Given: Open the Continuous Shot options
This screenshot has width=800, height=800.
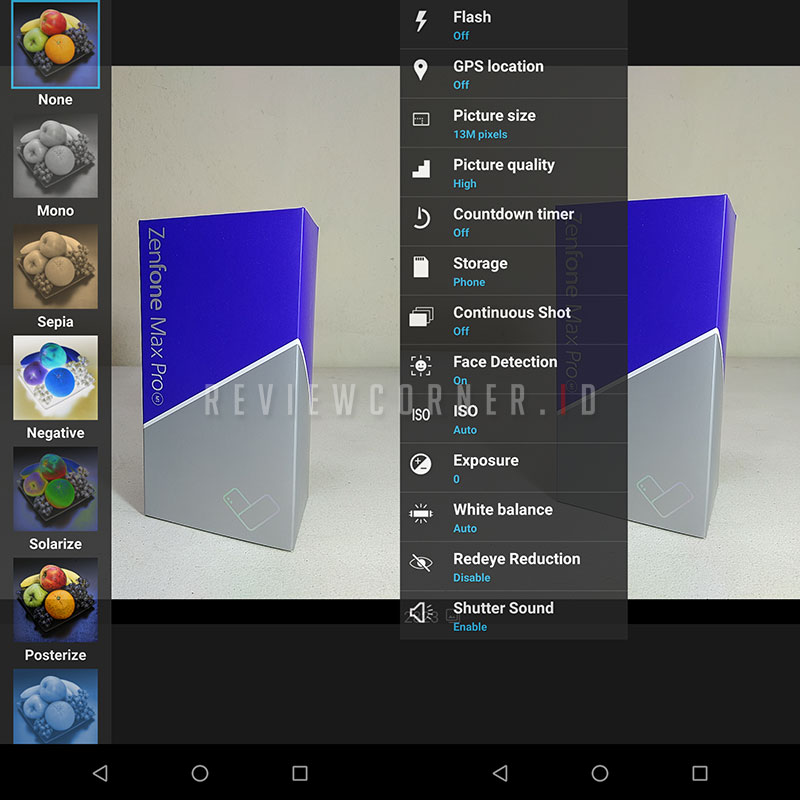Looking at the screenshot, I should point(511,320).
